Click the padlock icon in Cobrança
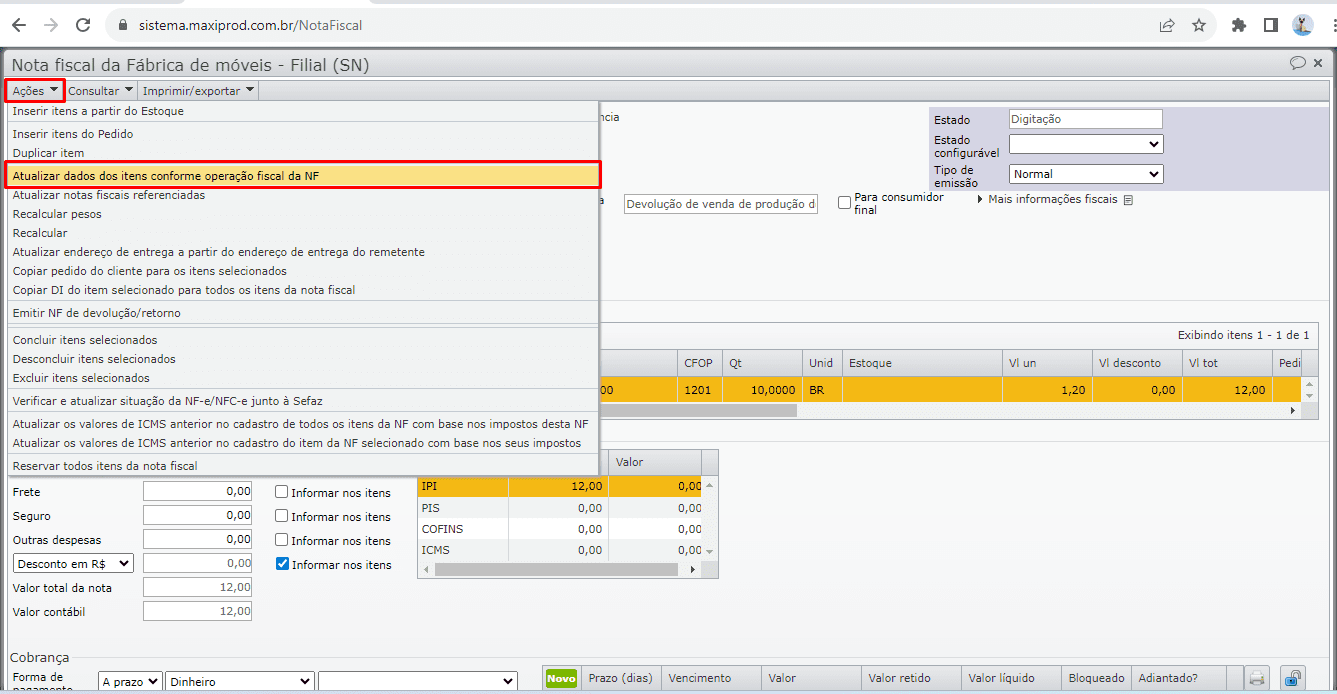The height and width of the screenshot is (694, 1337). [x=1293, y=678]
